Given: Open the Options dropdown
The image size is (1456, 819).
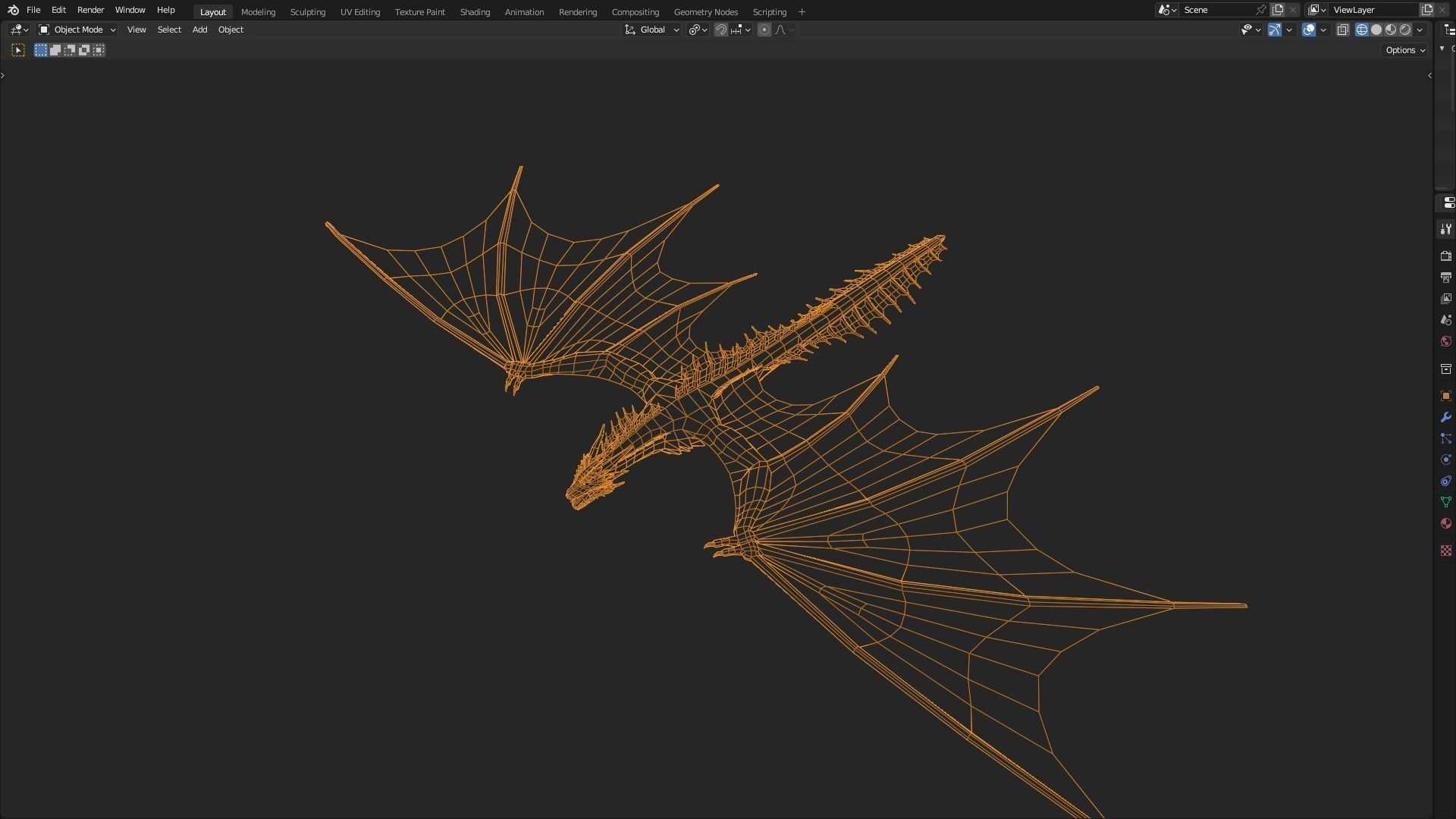Looking at the screenshot, I should pos(1404,50).
